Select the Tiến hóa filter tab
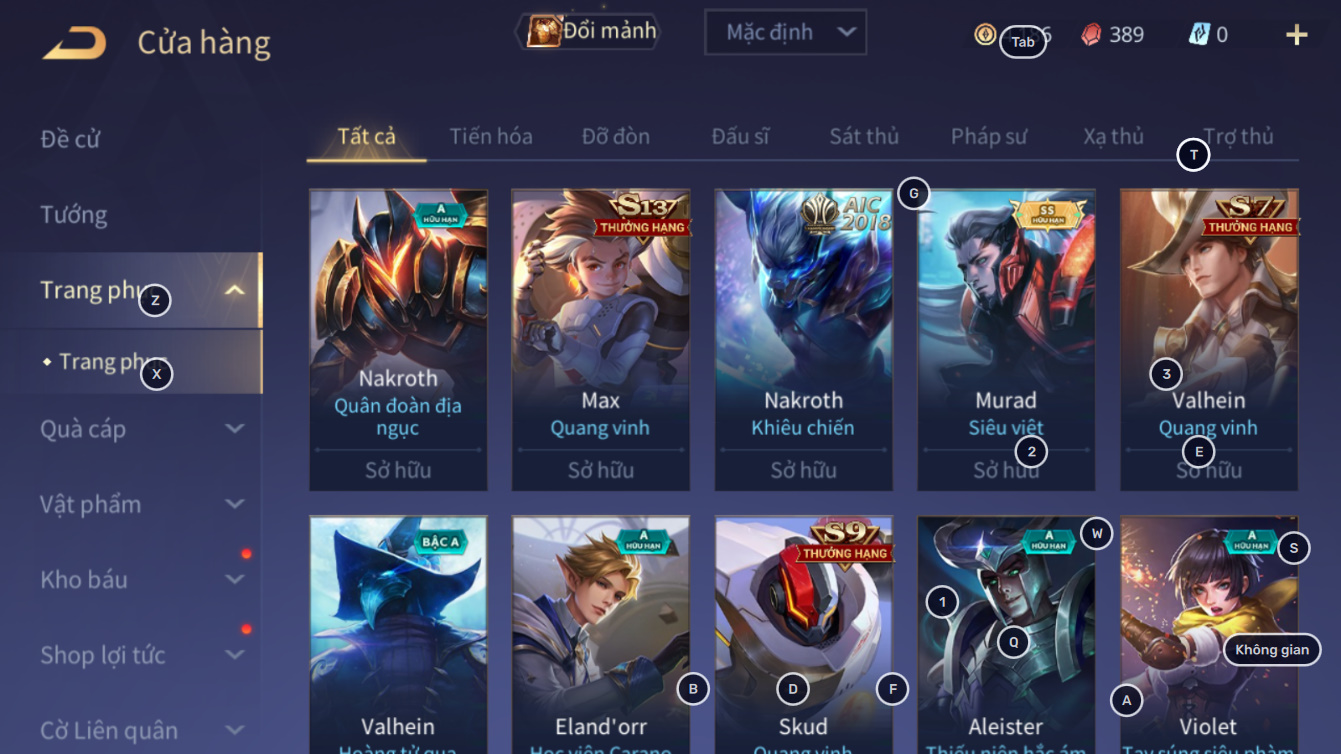 490,137
